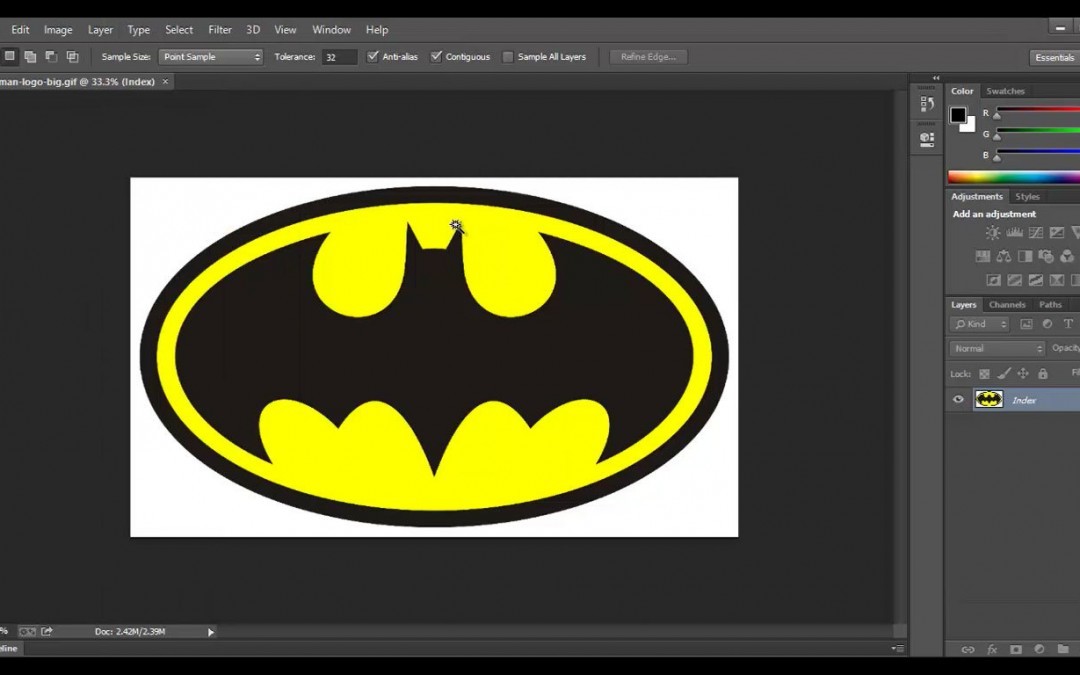This screenshot has height=675, width=1080.
Task: Add a Posterize adjustment
Action: coord(1015,280)
